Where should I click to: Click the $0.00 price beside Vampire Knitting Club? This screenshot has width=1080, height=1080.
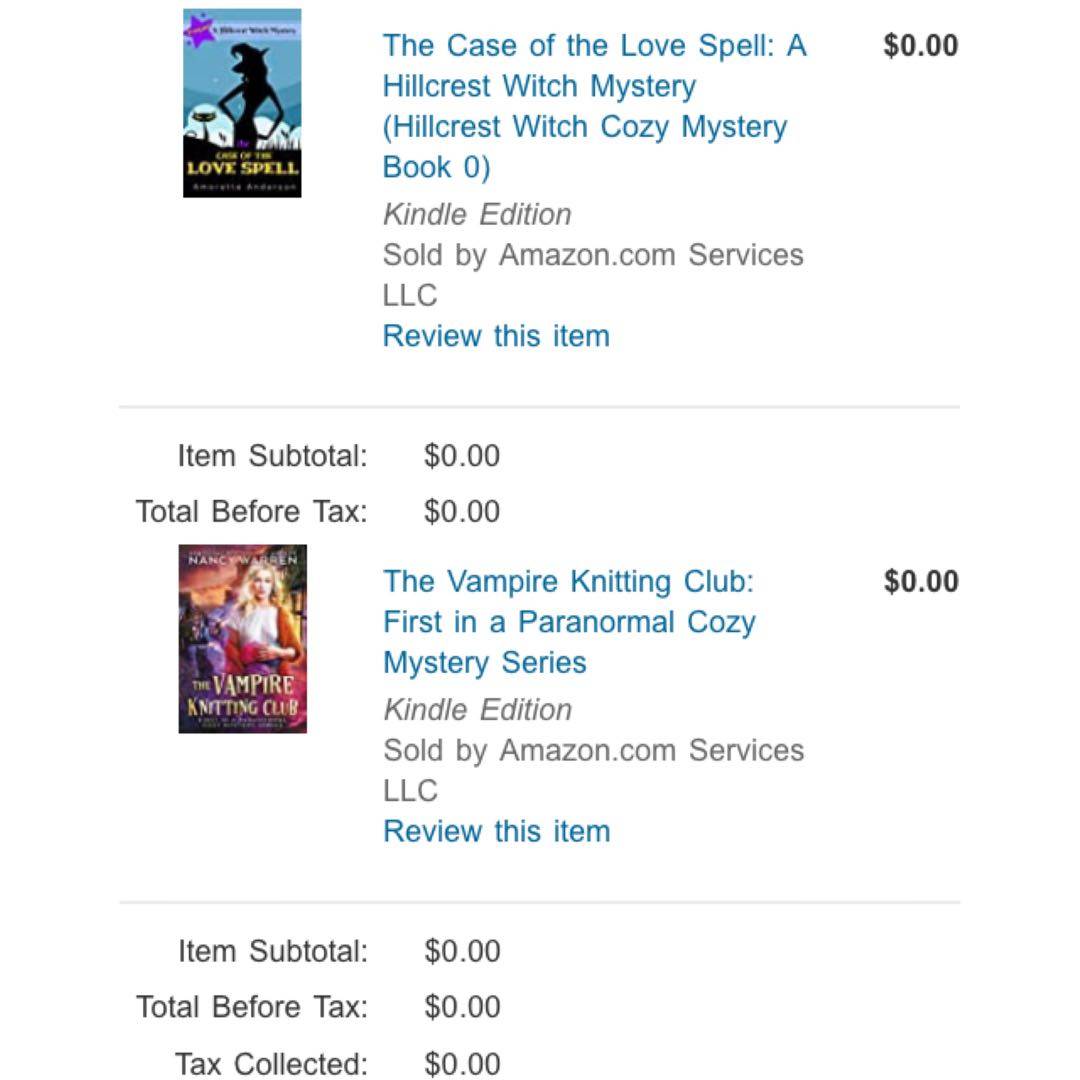coord(920,582)
